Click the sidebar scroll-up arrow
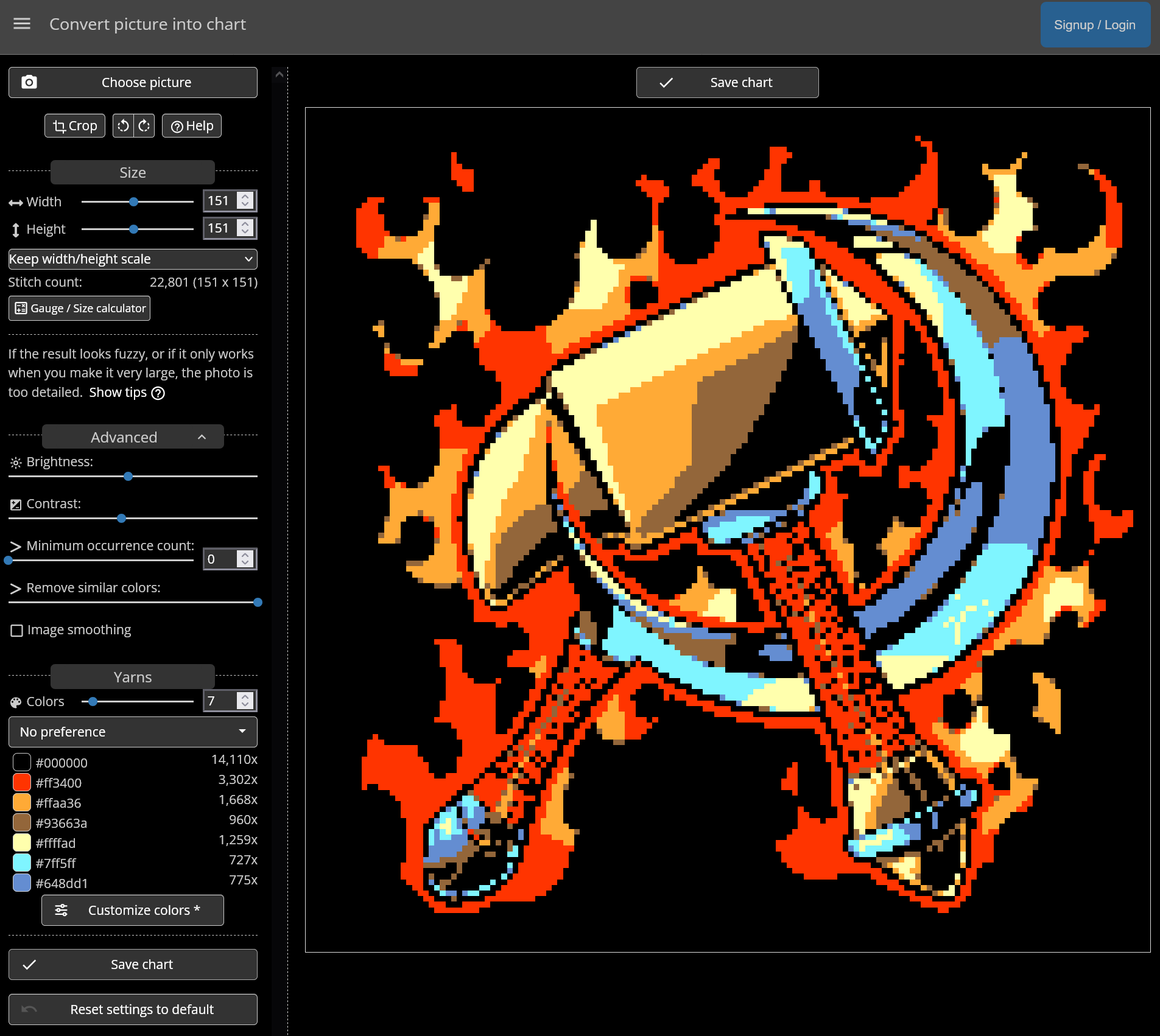 pyautogui.click(x=279, y=74)
